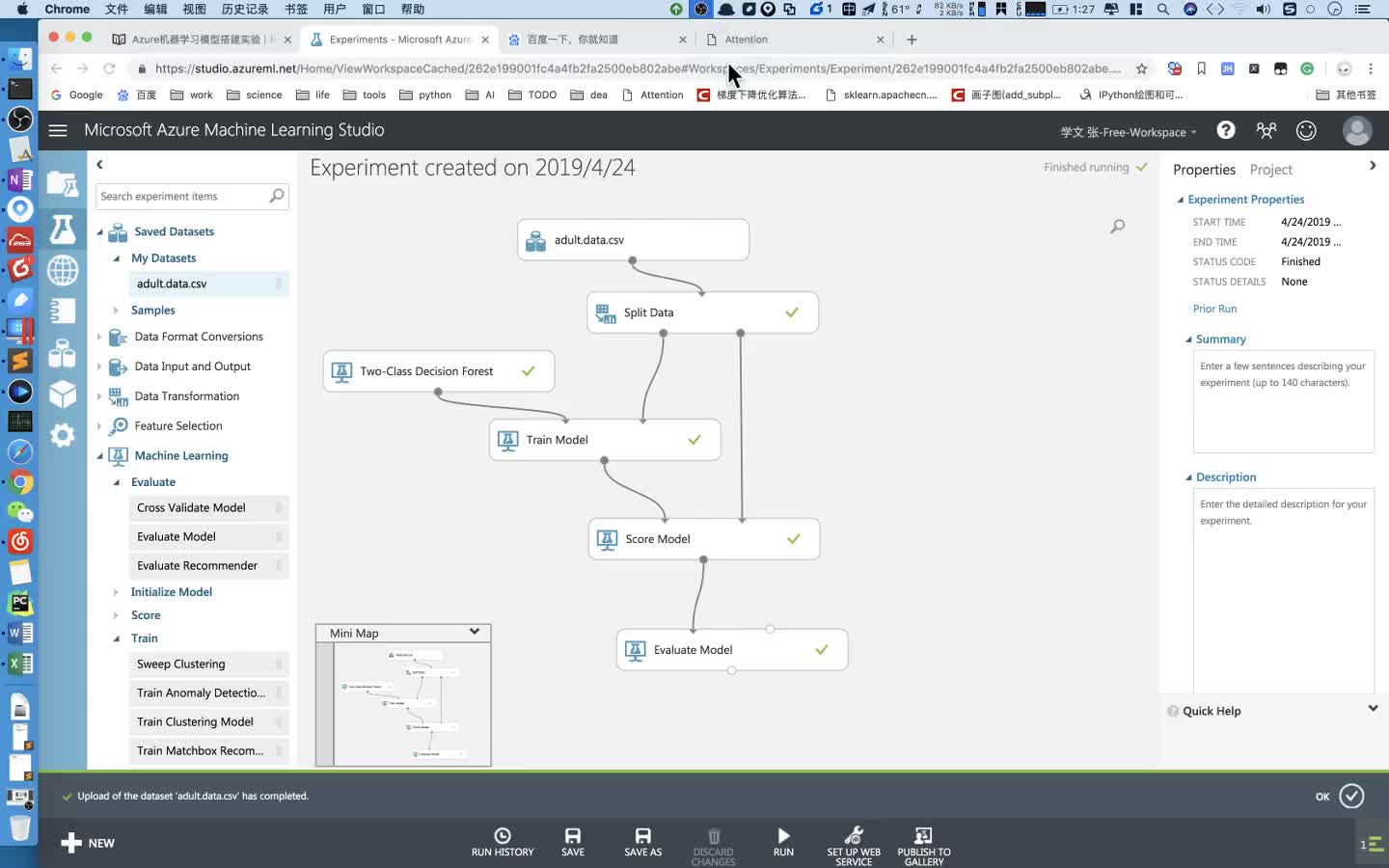Image resolution: width=1389 pixels, height=868 pixels.
Task: Collapse the My Datasets node
Action: 116,258
